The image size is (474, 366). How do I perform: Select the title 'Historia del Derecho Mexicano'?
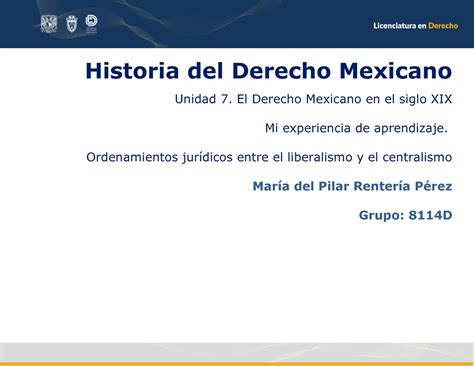(x=269, y=71)
